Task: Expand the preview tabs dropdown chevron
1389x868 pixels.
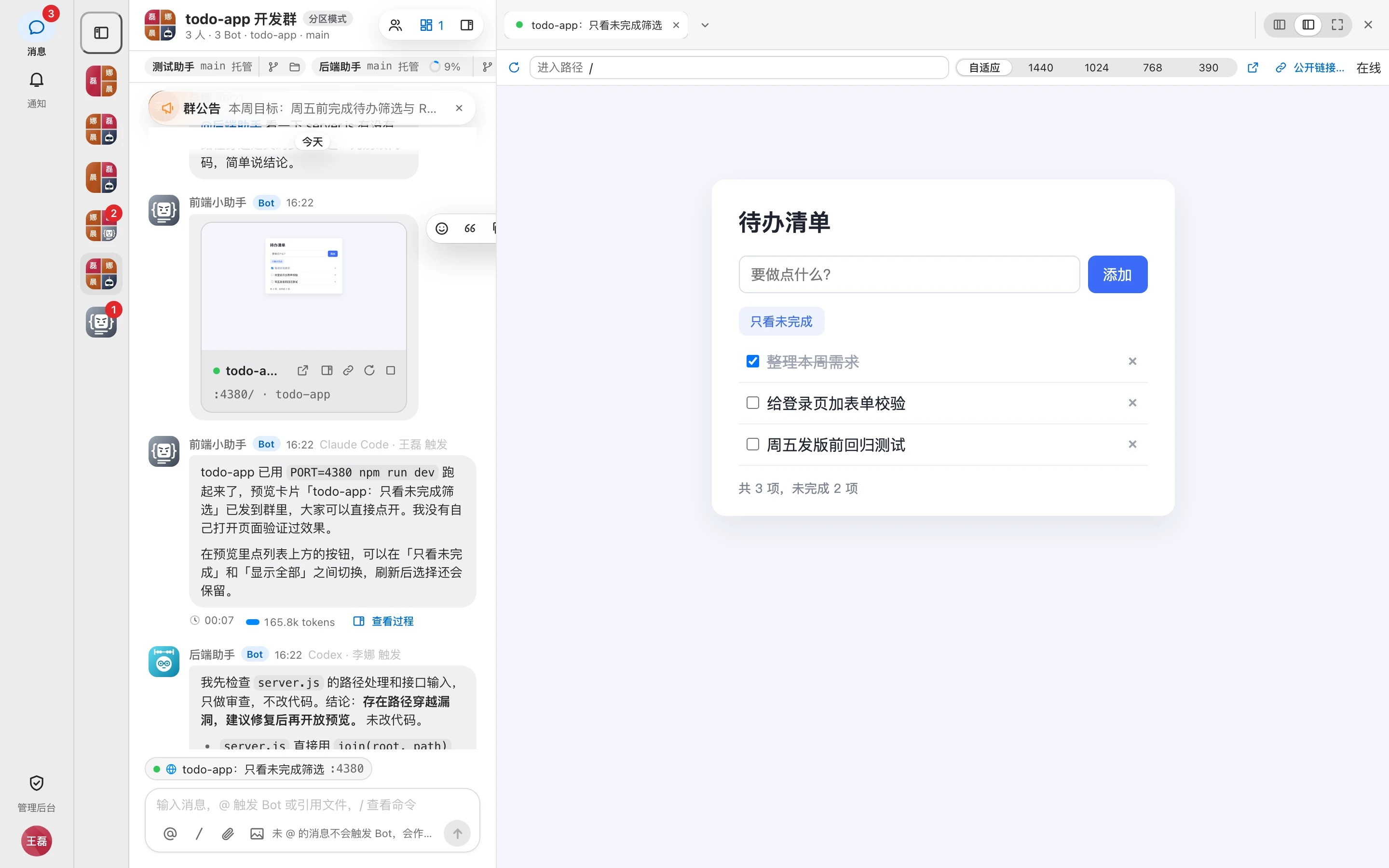Action: pyautogui.click(x=705, y=25)
